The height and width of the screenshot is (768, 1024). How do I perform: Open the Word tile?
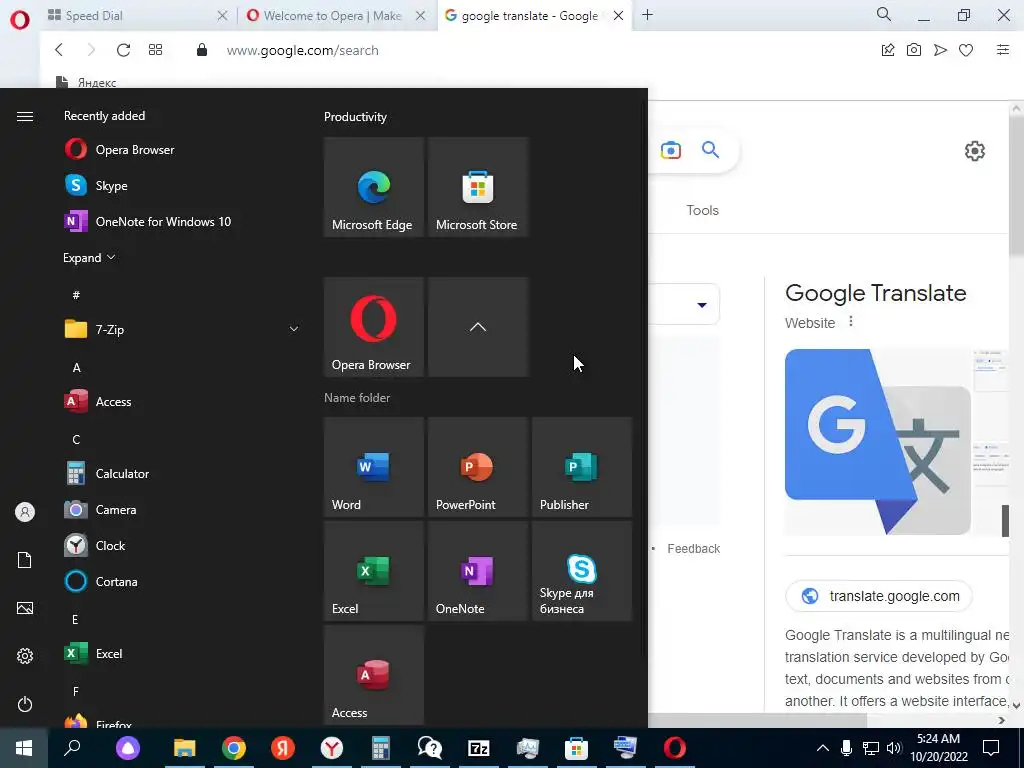click(374, 467)
